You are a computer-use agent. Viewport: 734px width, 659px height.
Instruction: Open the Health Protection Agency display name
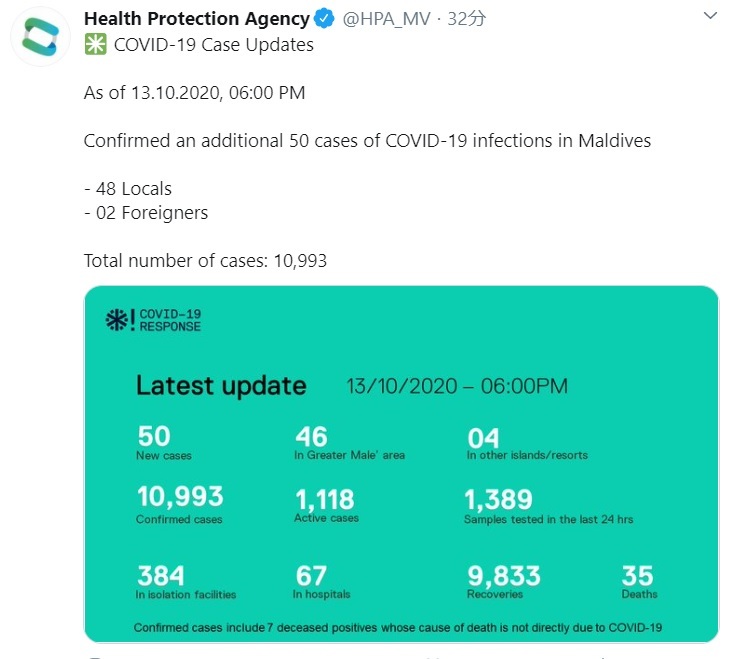pyautogui.click(x=197, y=19)
